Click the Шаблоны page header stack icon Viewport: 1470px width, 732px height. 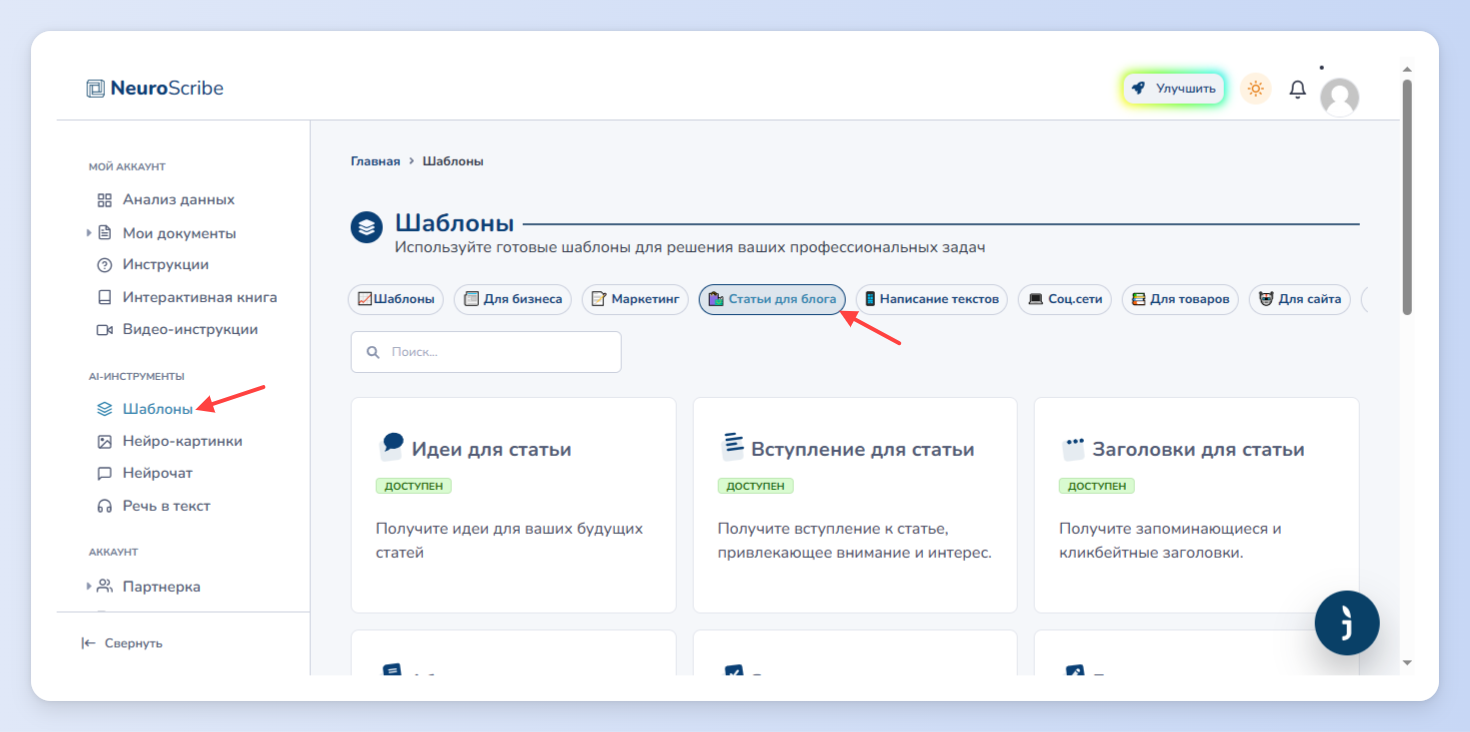367,227
